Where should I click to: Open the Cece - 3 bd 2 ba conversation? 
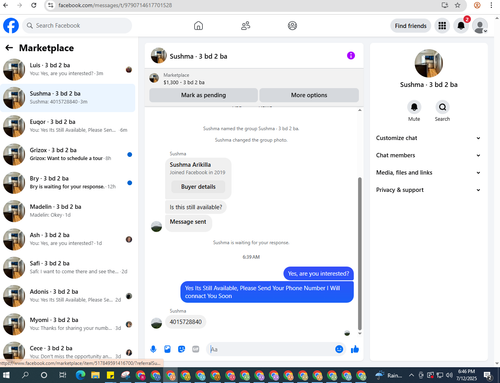tap(68, 352)
